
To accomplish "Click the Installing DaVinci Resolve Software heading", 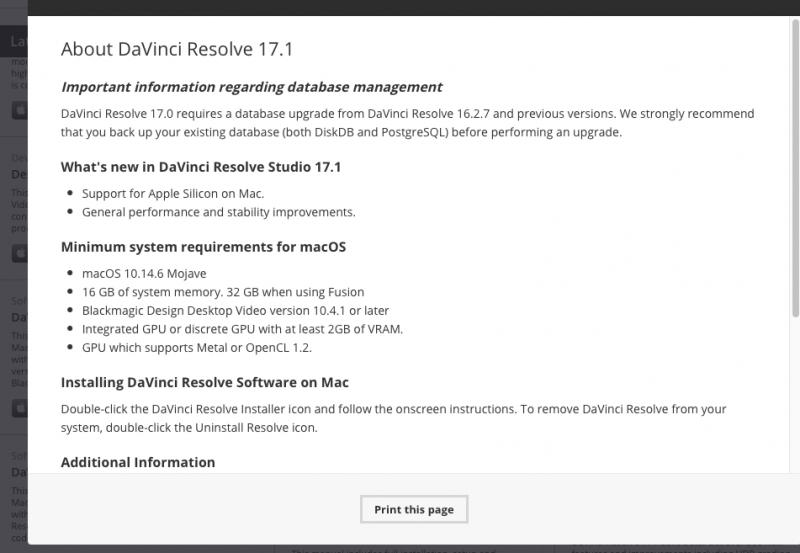I will [x=205, y=382].
